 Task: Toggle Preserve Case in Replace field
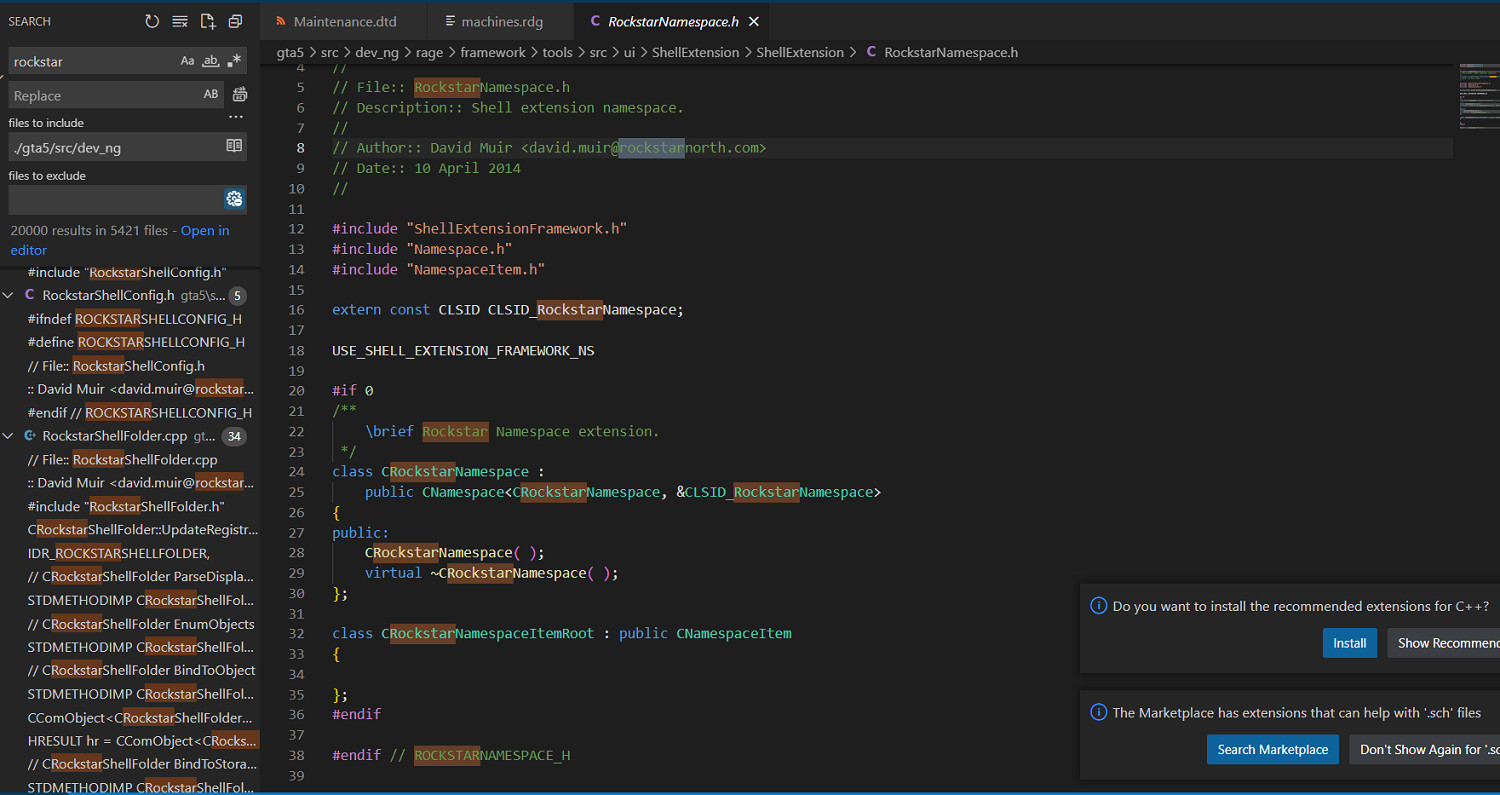[211, 95]
